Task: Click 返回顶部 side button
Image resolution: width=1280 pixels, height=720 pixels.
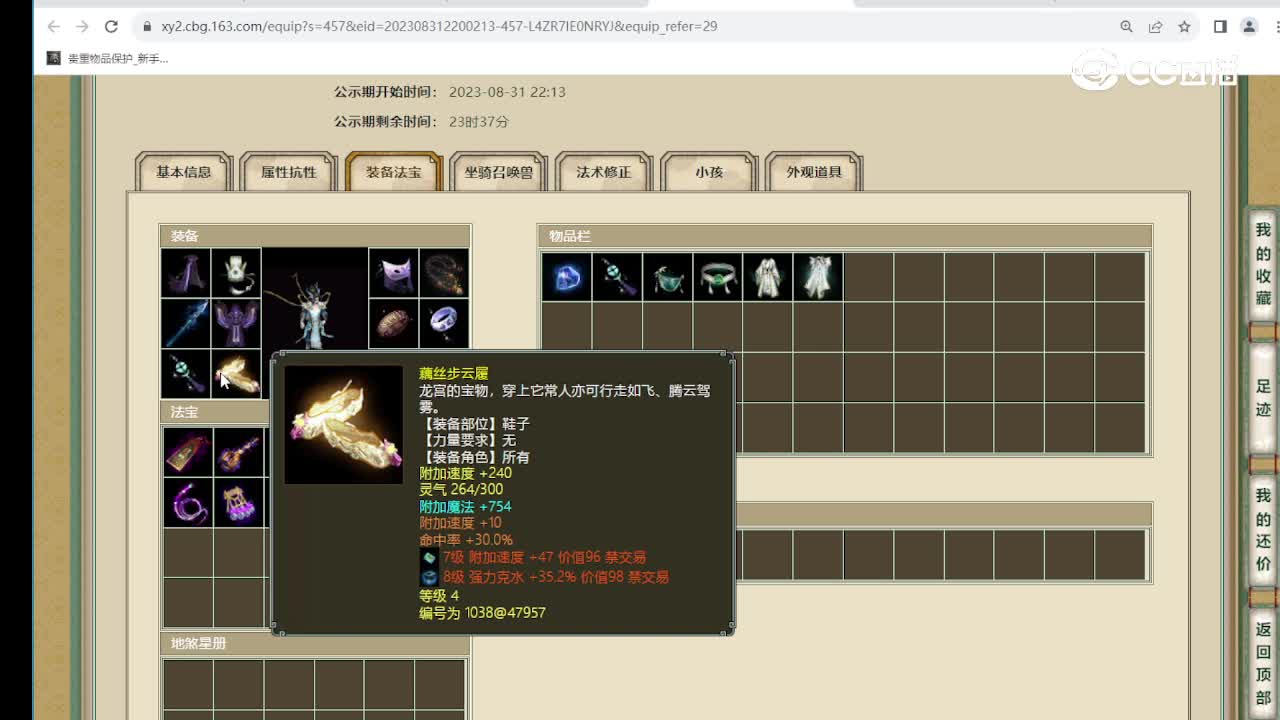Action: pos(1263,665)
